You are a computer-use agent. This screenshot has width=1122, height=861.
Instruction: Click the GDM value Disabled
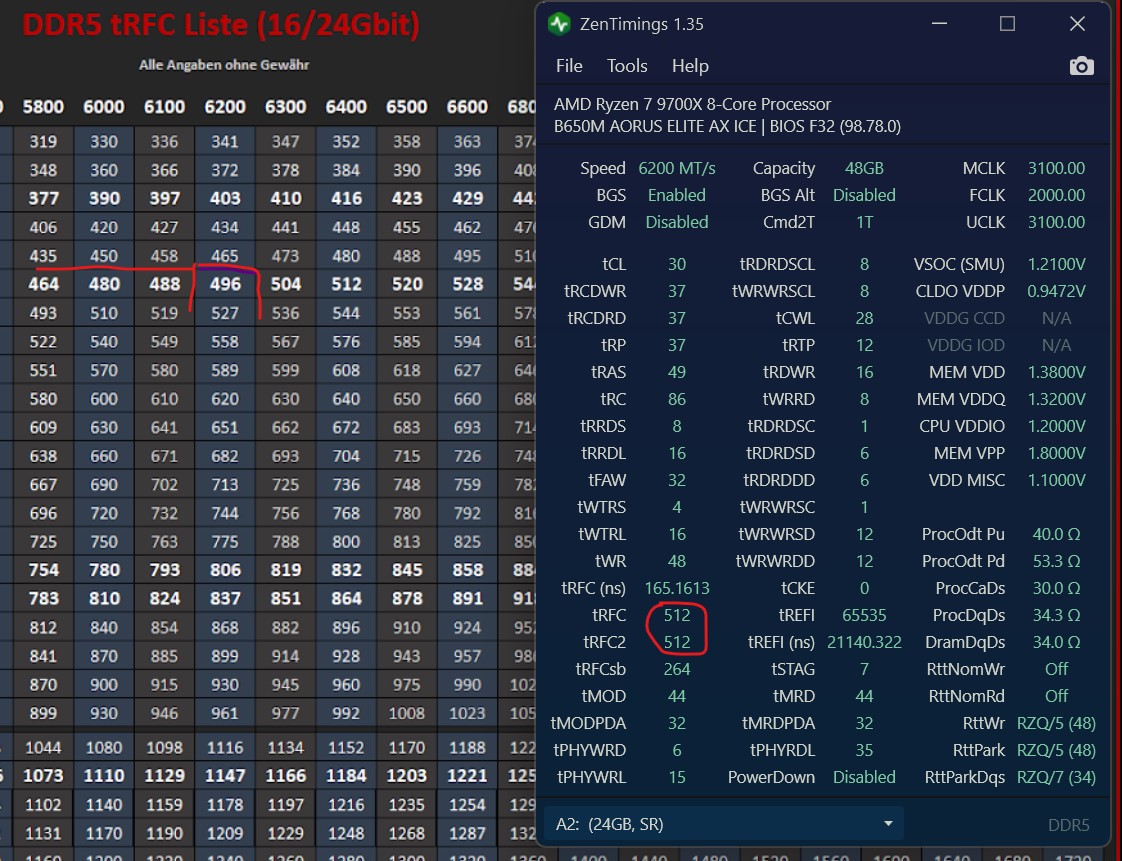point(676,222)
